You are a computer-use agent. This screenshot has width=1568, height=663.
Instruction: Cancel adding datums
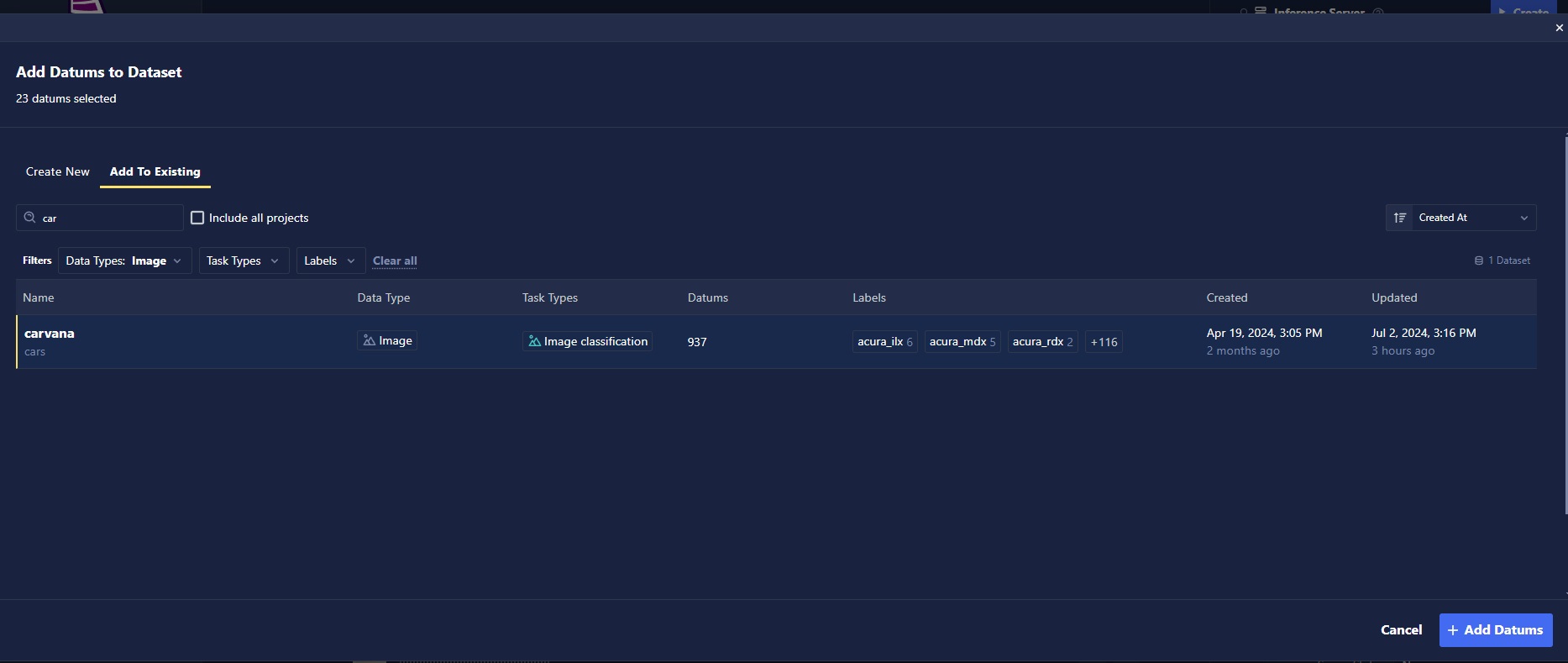click(x=1401, y=629)
